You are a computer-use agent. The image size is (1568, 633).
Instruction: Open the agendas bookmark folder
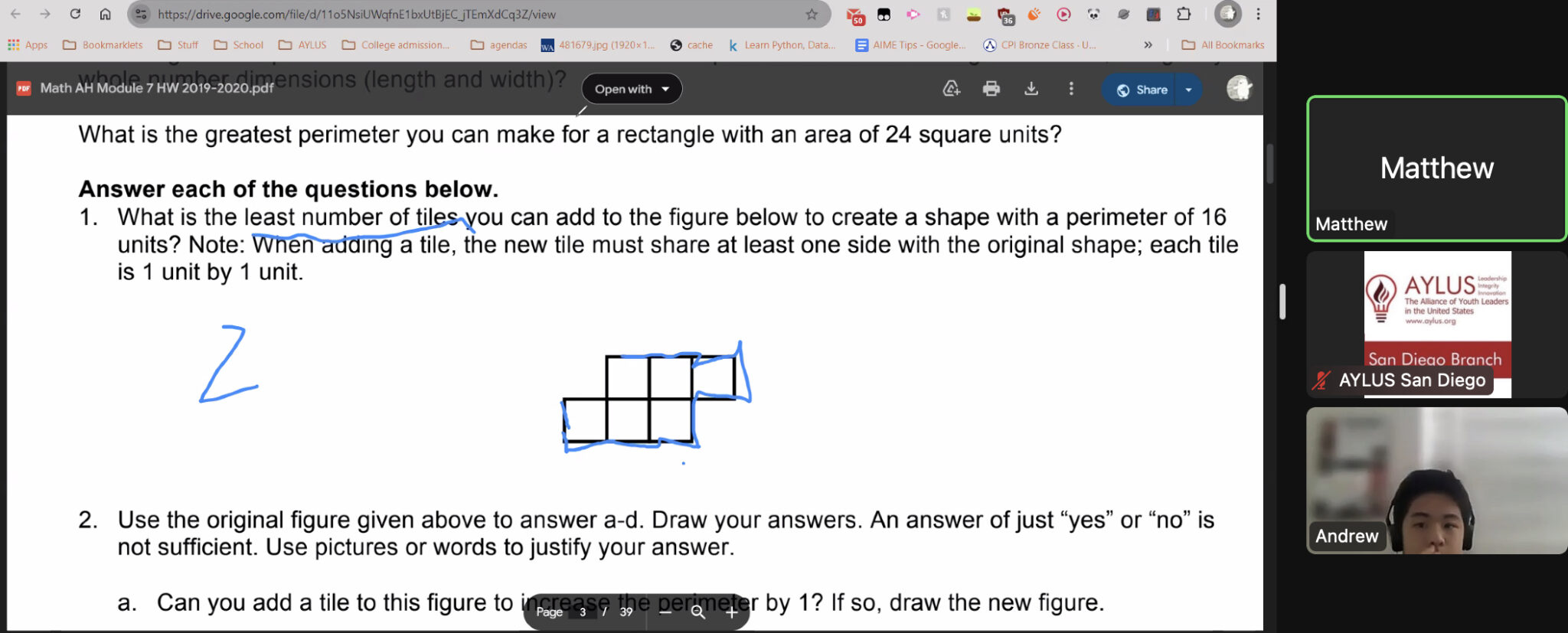pyautogui.click(x=498, y=45)
